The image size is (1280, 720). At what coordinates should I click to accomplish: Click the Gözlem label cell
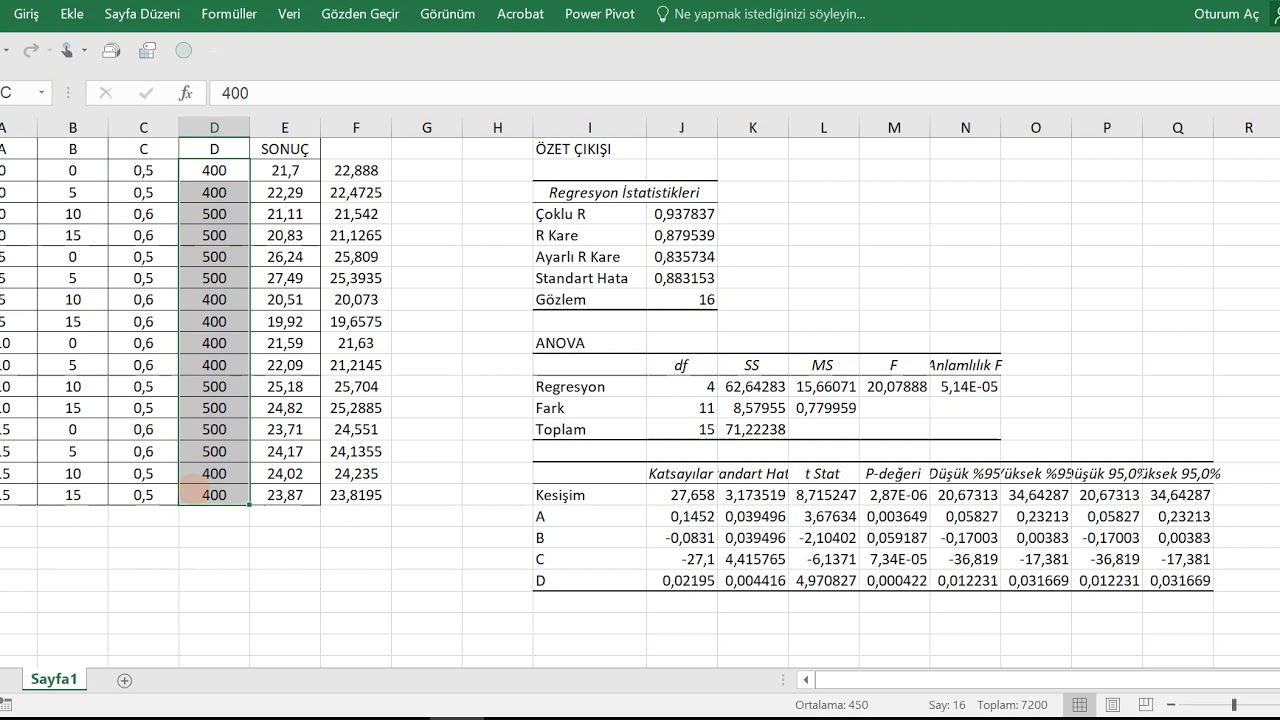589,300
